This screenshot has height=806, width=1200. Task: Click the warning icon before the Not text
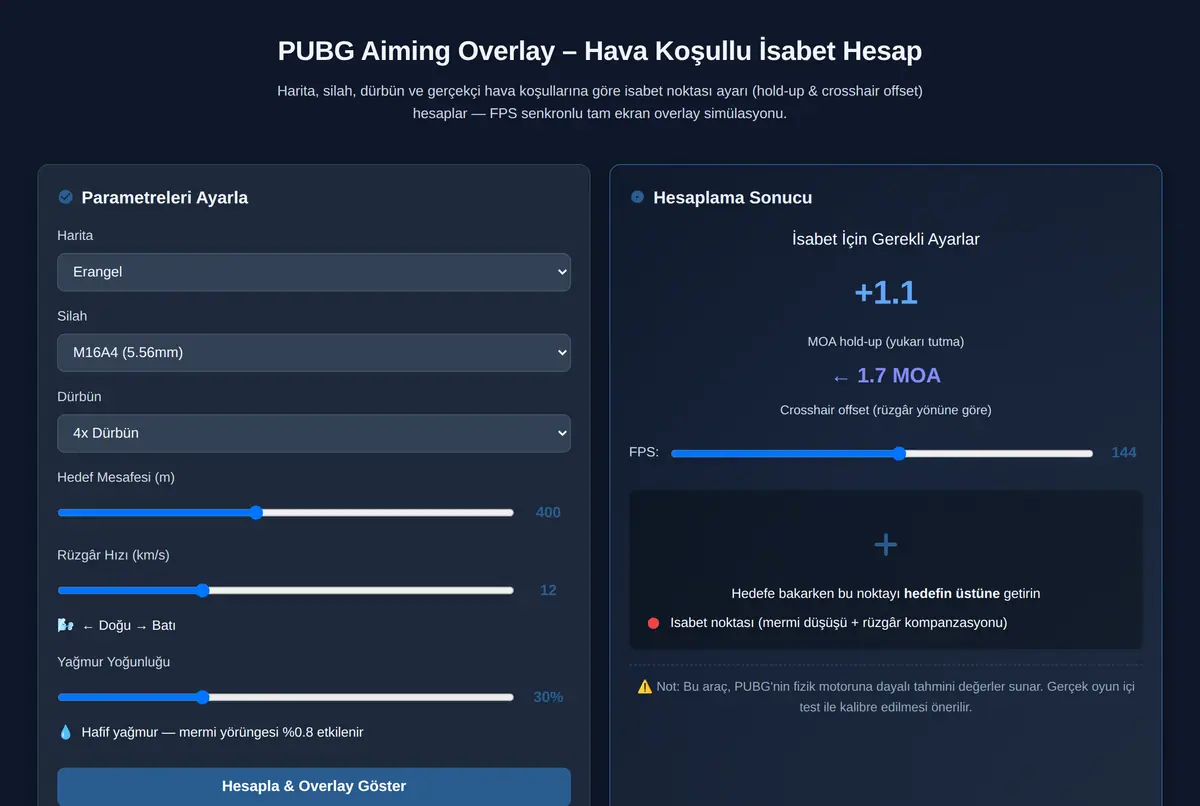click(645, 687)
